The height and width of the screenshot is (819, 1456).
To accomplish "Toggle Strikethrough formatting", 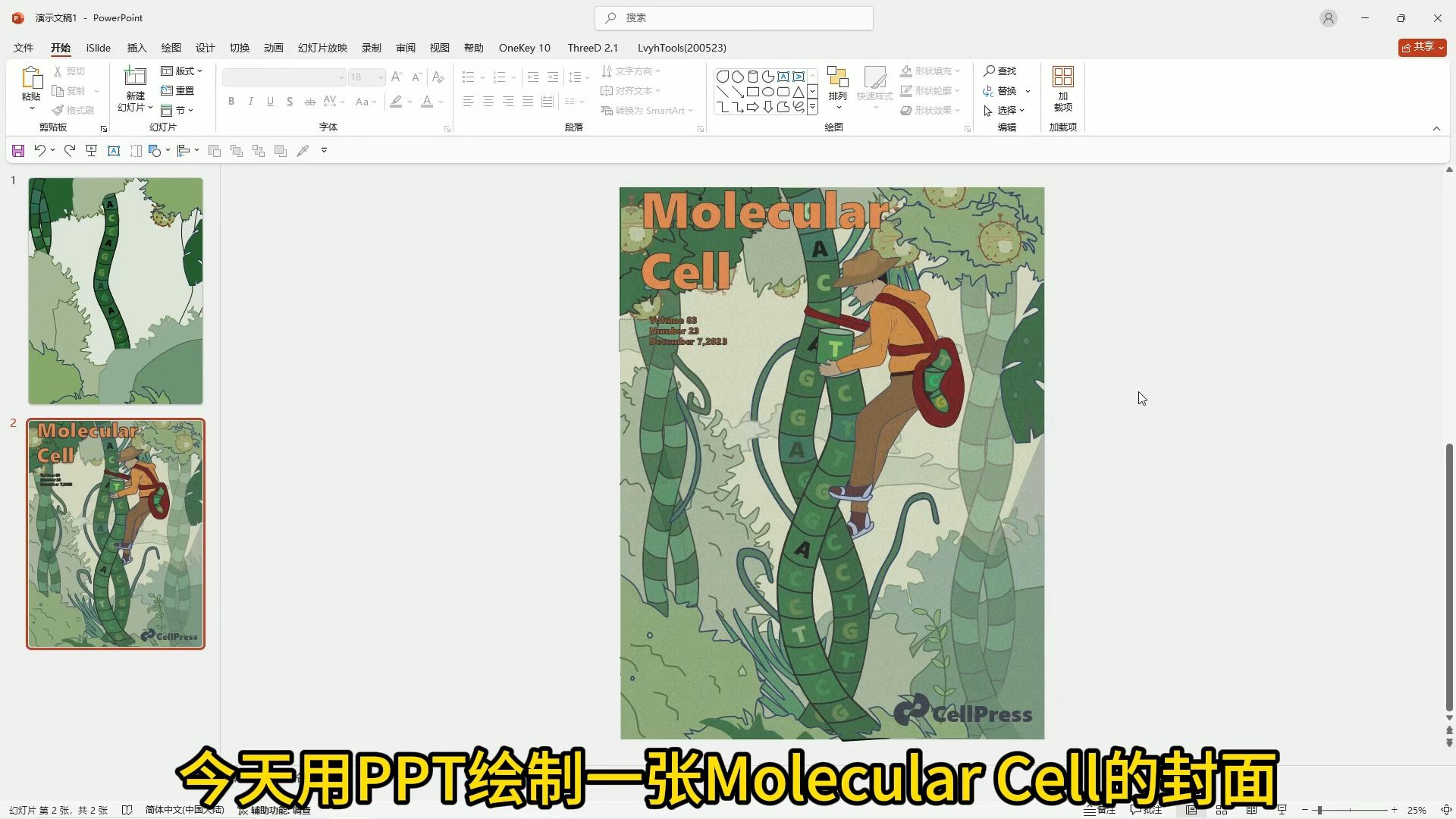I will point(309,102).
